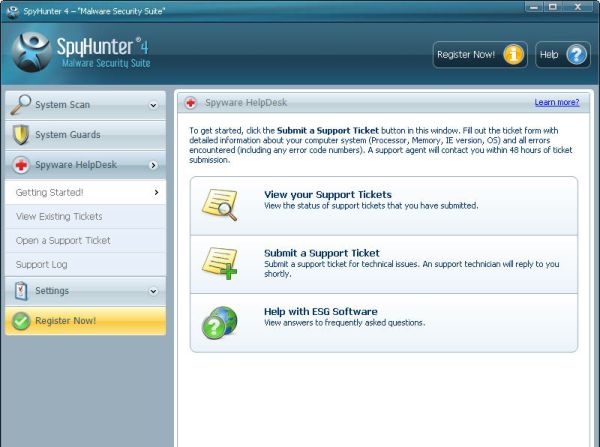600x447 pixels.
Task: Select Open a Support Ticket item
Action: [x=85, y=241]
